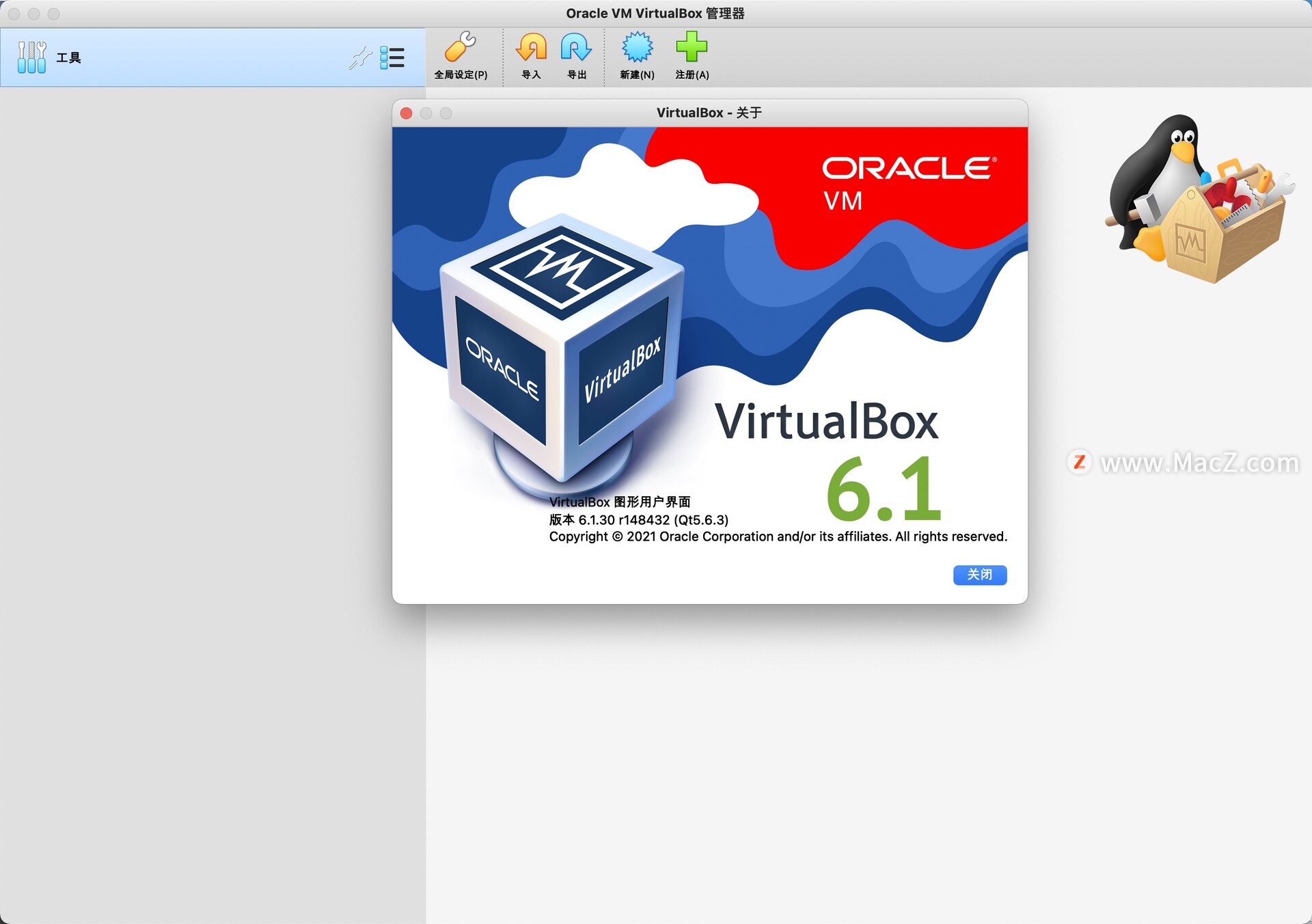This screenshot has width=1312, height=924.
Task: Create a new VM with 新建(N)
Action: [x=637, y=56]
